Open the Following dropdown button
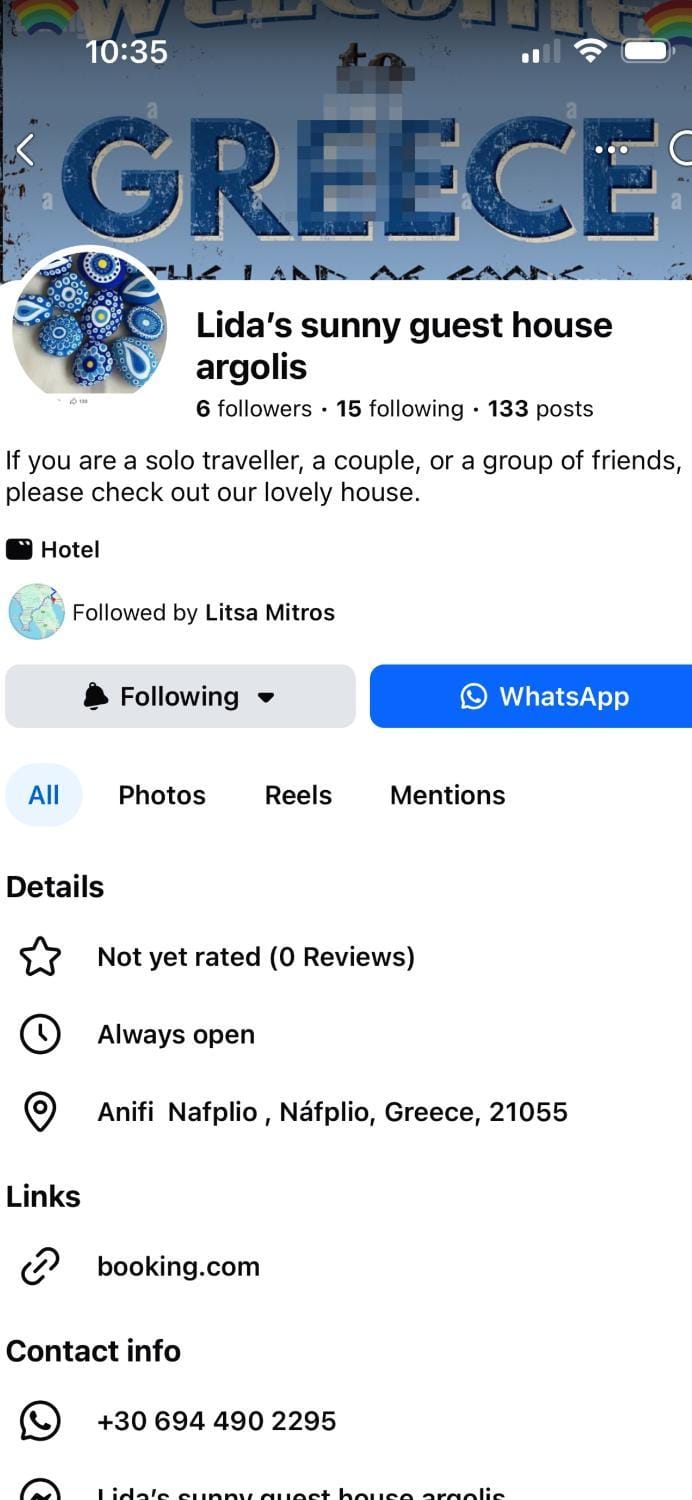This screenshot has width=692, height=1500. click(180, 696)
